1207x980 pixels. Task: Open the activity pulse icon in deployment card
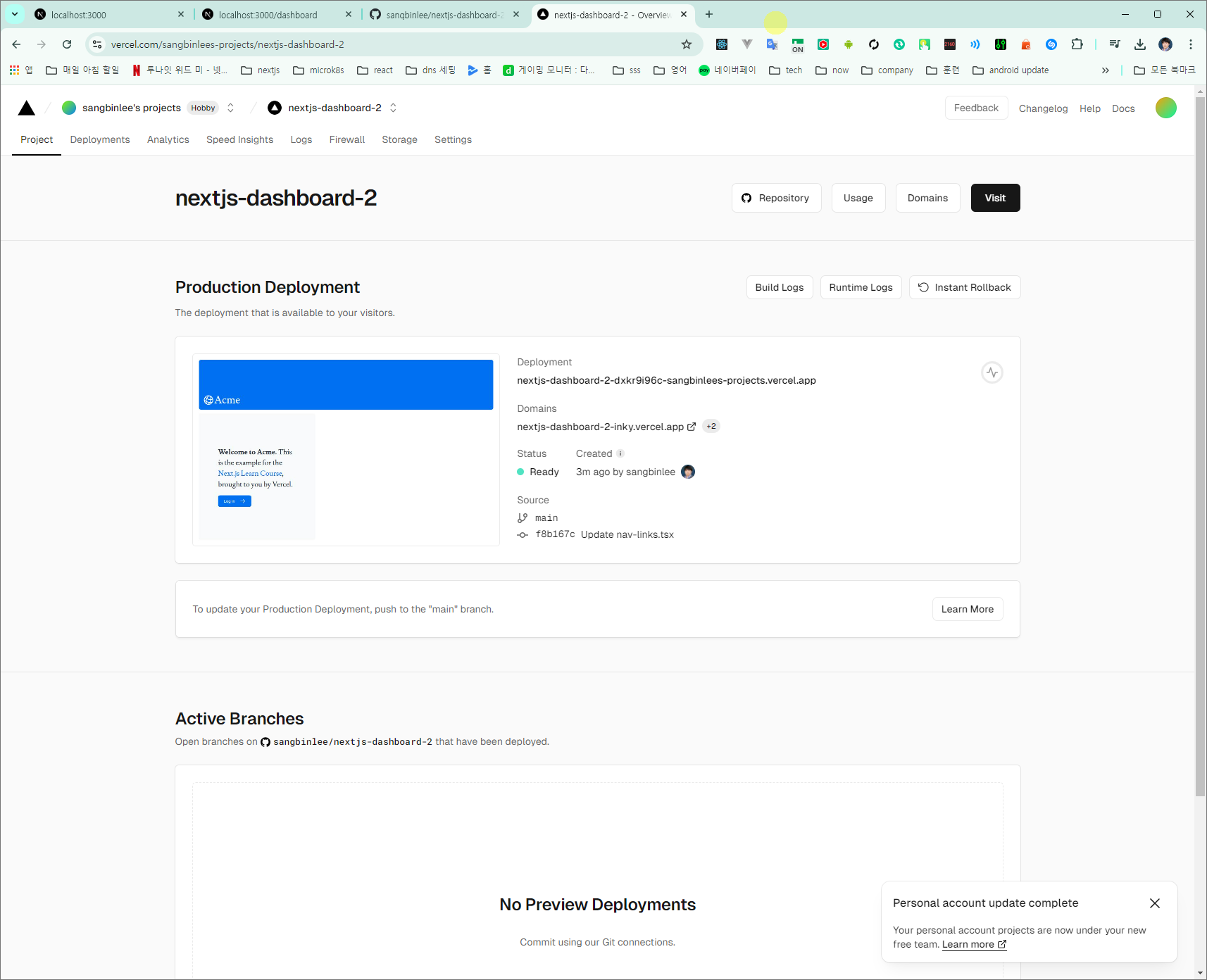point(992,372)
